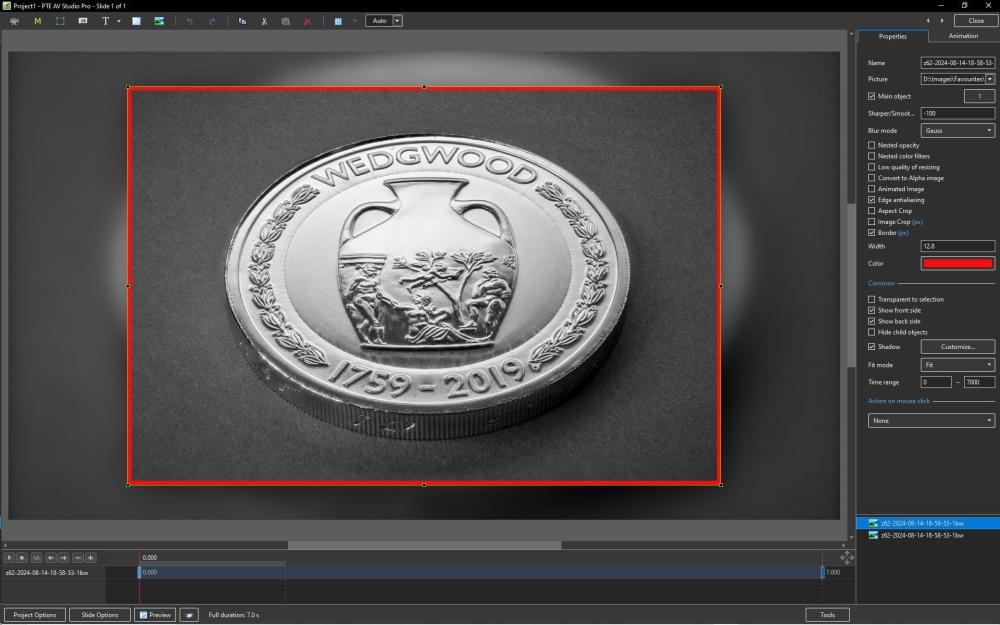Click the scissors Cut icon
This screenshot has height=625, width=1000.
point(264,20)
